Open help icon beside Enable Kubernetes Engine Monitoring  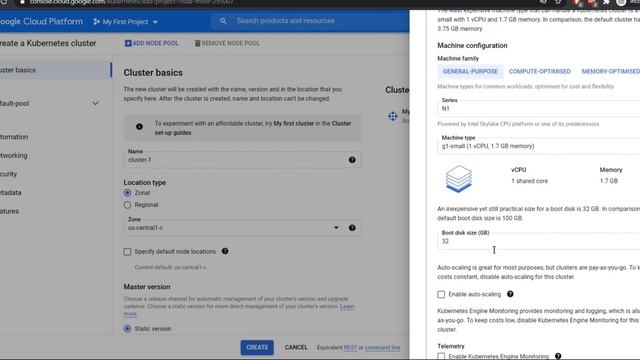[558, 356]
